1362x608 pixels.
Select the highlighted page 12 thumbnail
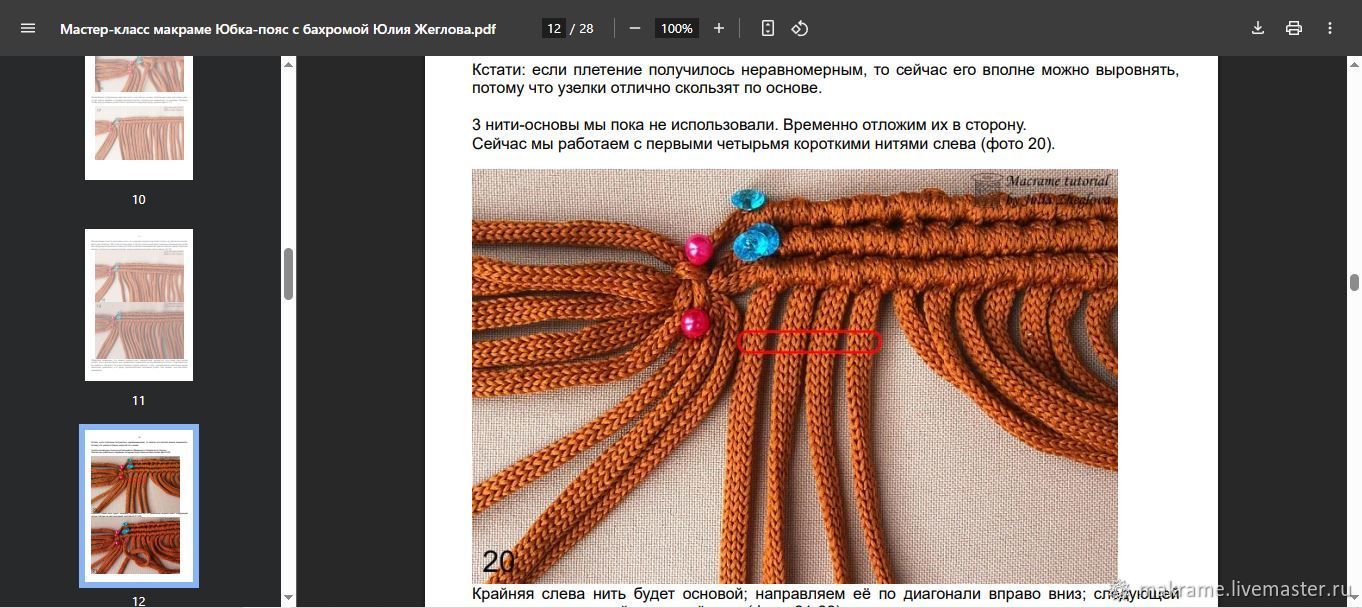(x=139, y=505)
